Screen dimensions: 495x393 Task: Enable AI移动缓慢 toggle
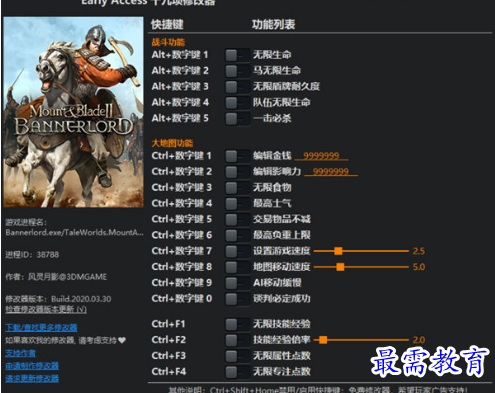237,283
